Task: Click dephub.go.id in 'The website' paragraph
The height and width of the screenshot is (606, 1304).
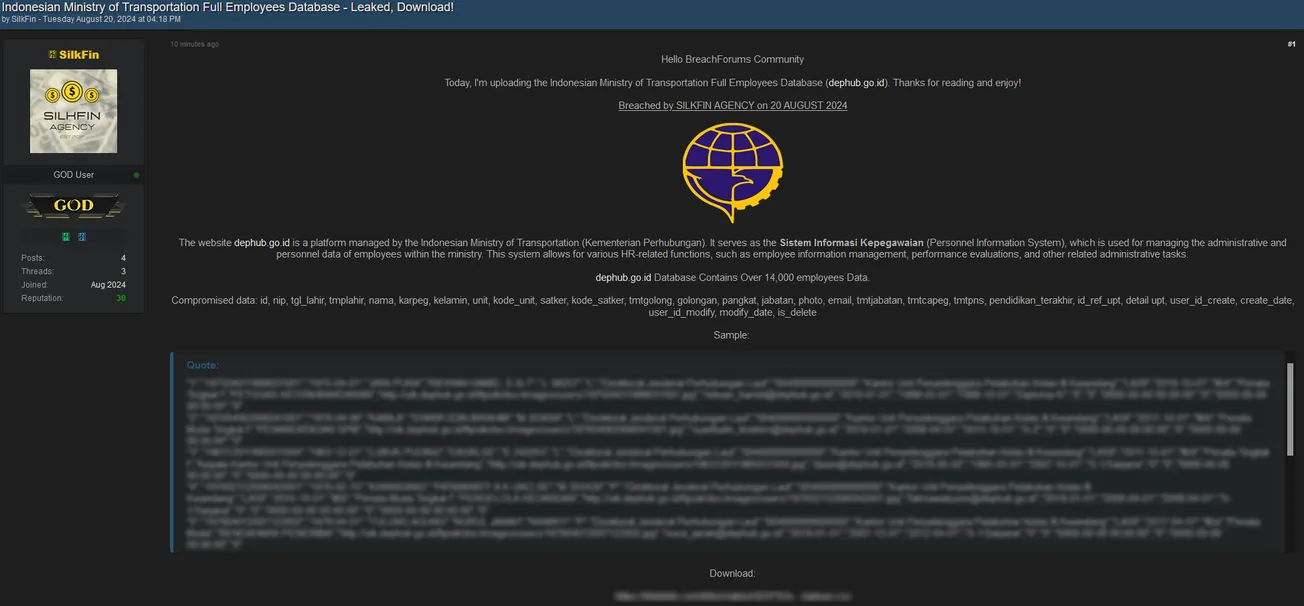Action: [x=262, y=243]
